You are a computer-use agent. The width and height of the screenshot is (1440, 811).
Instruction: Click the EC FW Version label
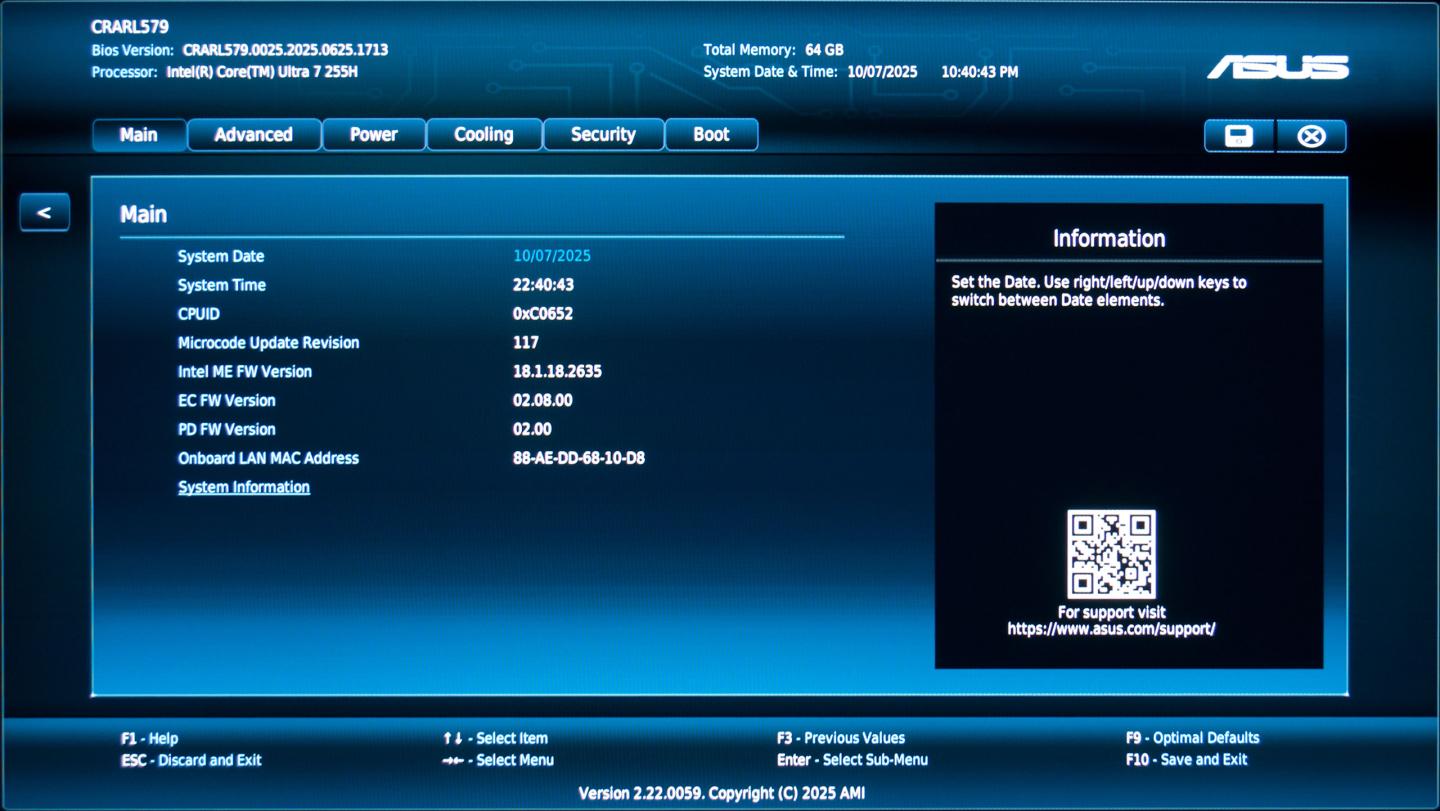point(227,401)
